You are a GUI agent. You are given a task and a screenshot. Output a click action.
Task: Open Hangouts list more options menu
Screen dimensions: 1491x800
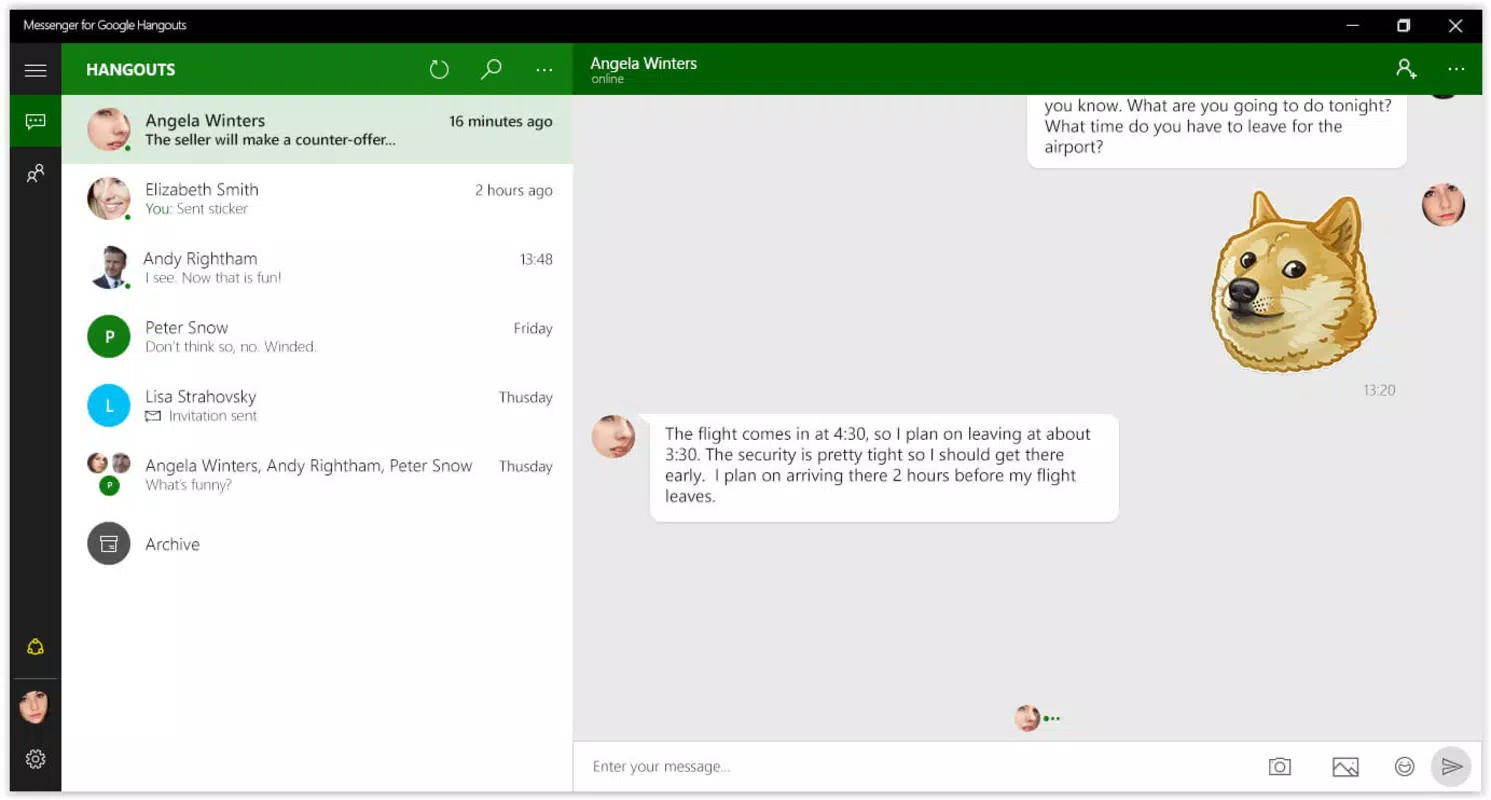point(544,70)
